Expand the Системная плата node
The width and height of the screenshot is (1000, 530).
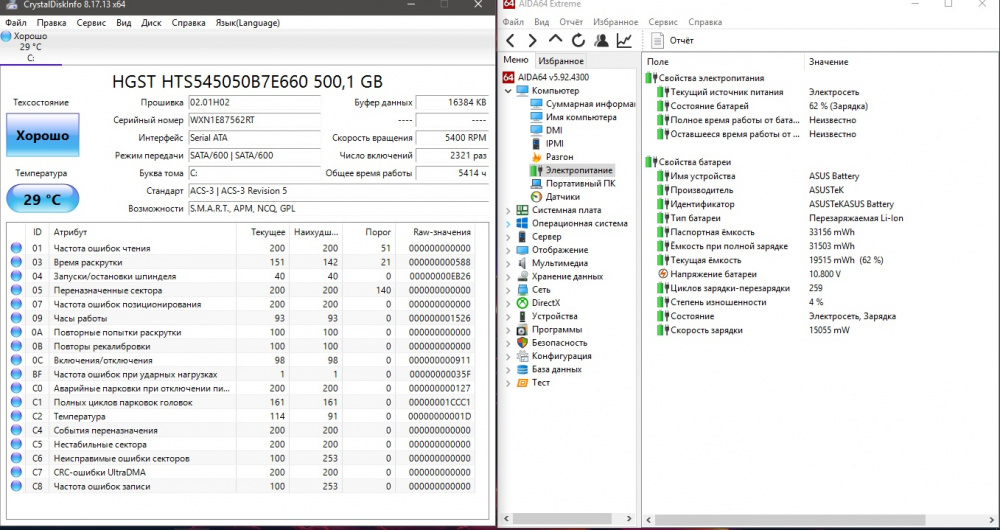tap(508, 210)
